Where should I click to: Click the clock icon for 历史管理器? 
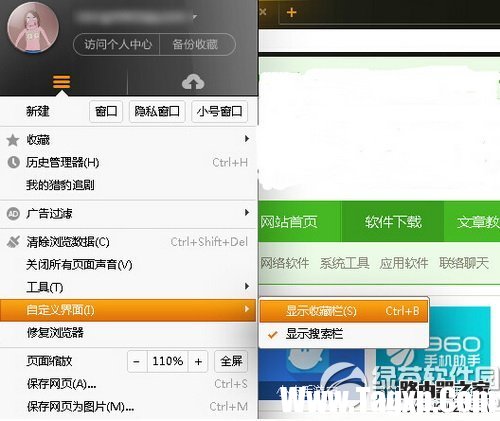(13, 162)
